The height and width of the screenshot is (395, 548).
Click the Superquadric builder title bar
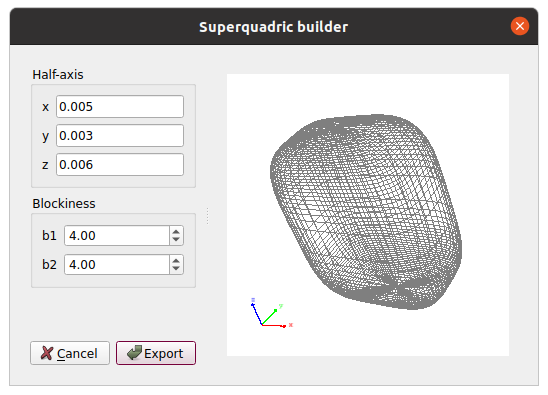[274, 27]
